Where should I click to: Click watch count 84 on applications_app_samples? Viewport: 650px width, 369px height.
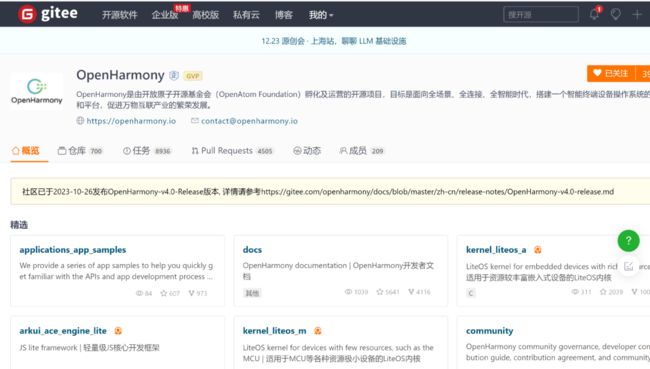tap(144, 293)
